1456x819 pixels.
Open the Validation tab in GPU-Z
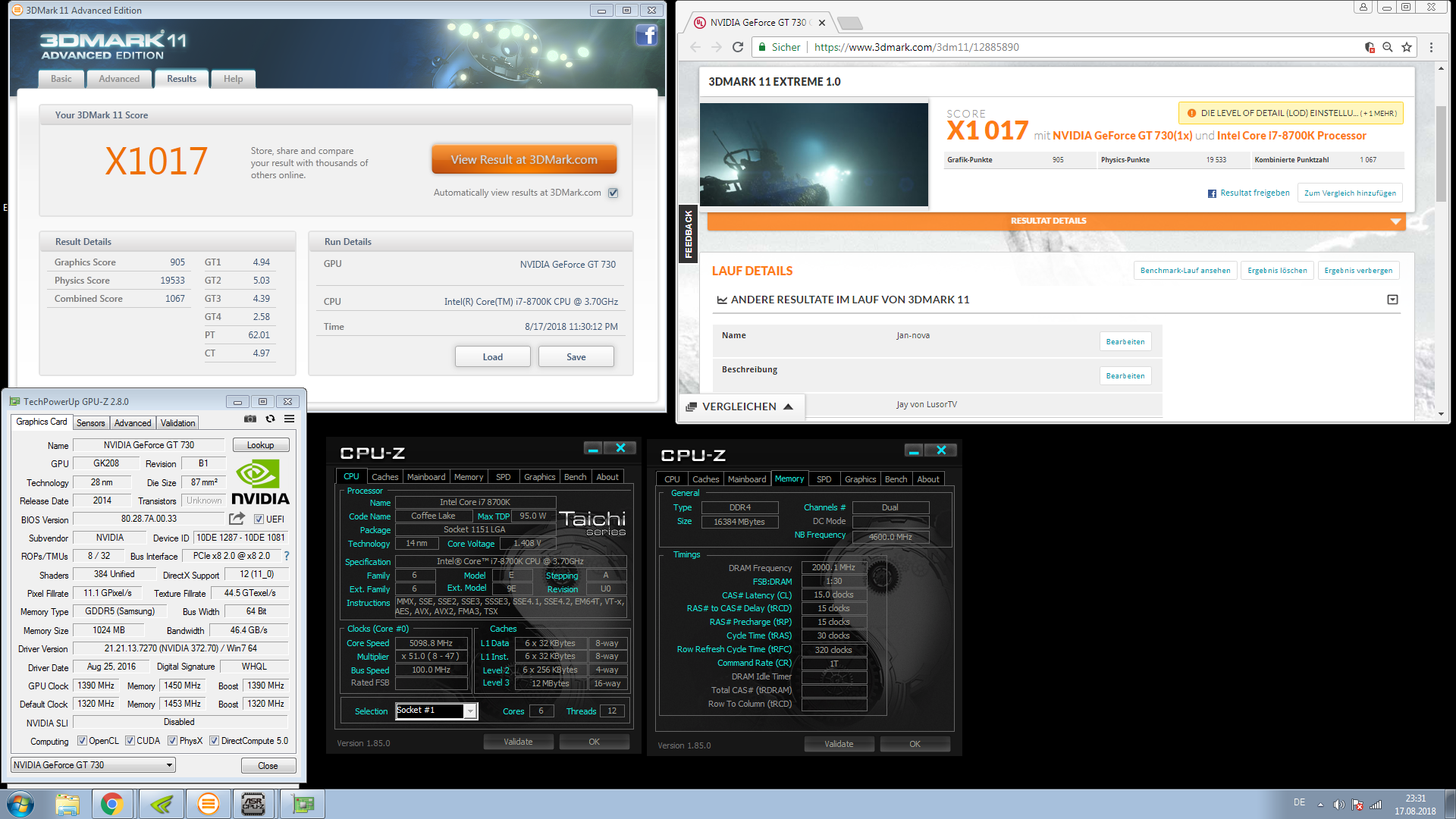177,423
